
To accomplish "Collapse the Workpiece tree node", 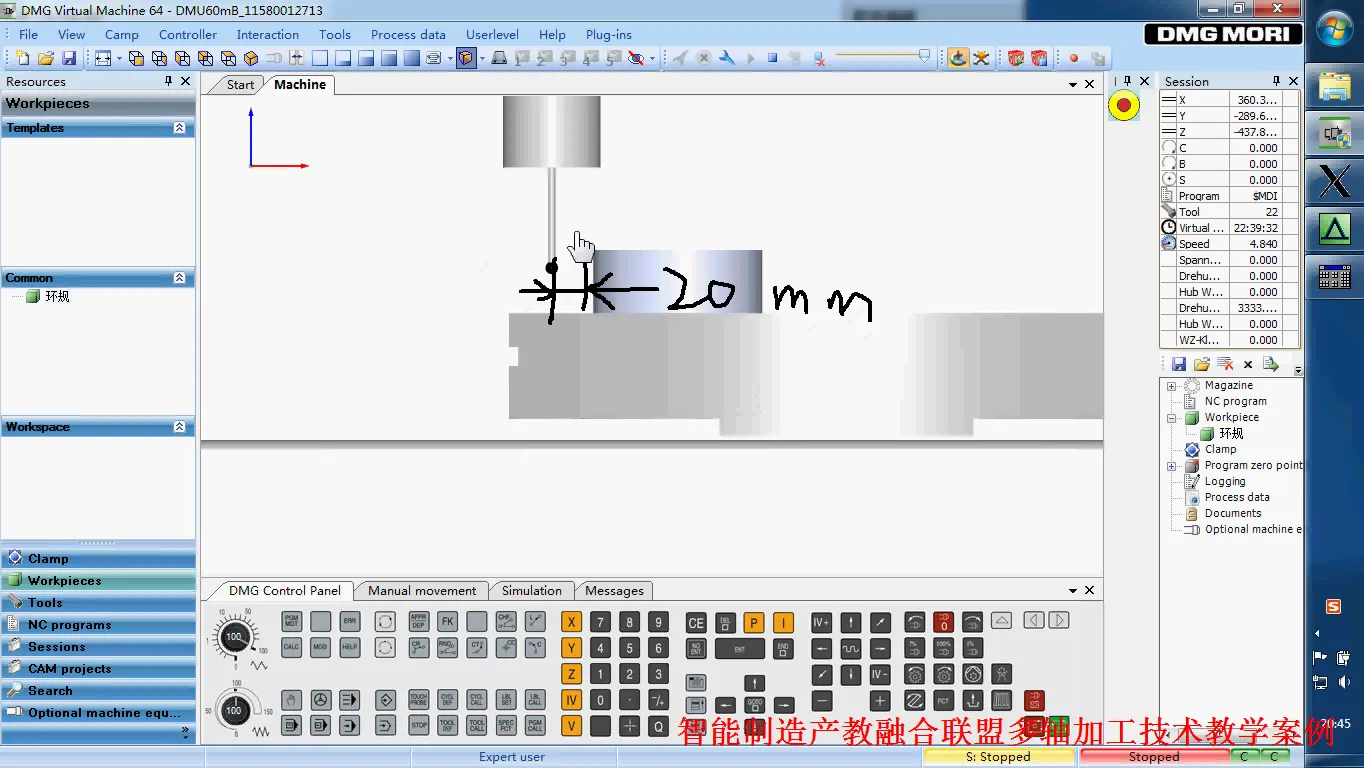I will [x=1171, y=418].
